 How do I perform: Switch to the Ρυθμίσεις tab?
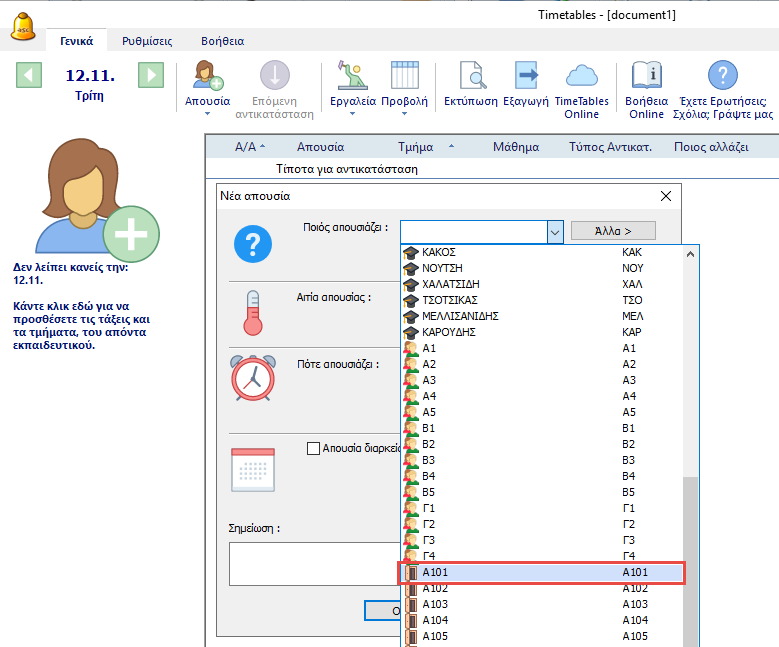tap(147, 41)
